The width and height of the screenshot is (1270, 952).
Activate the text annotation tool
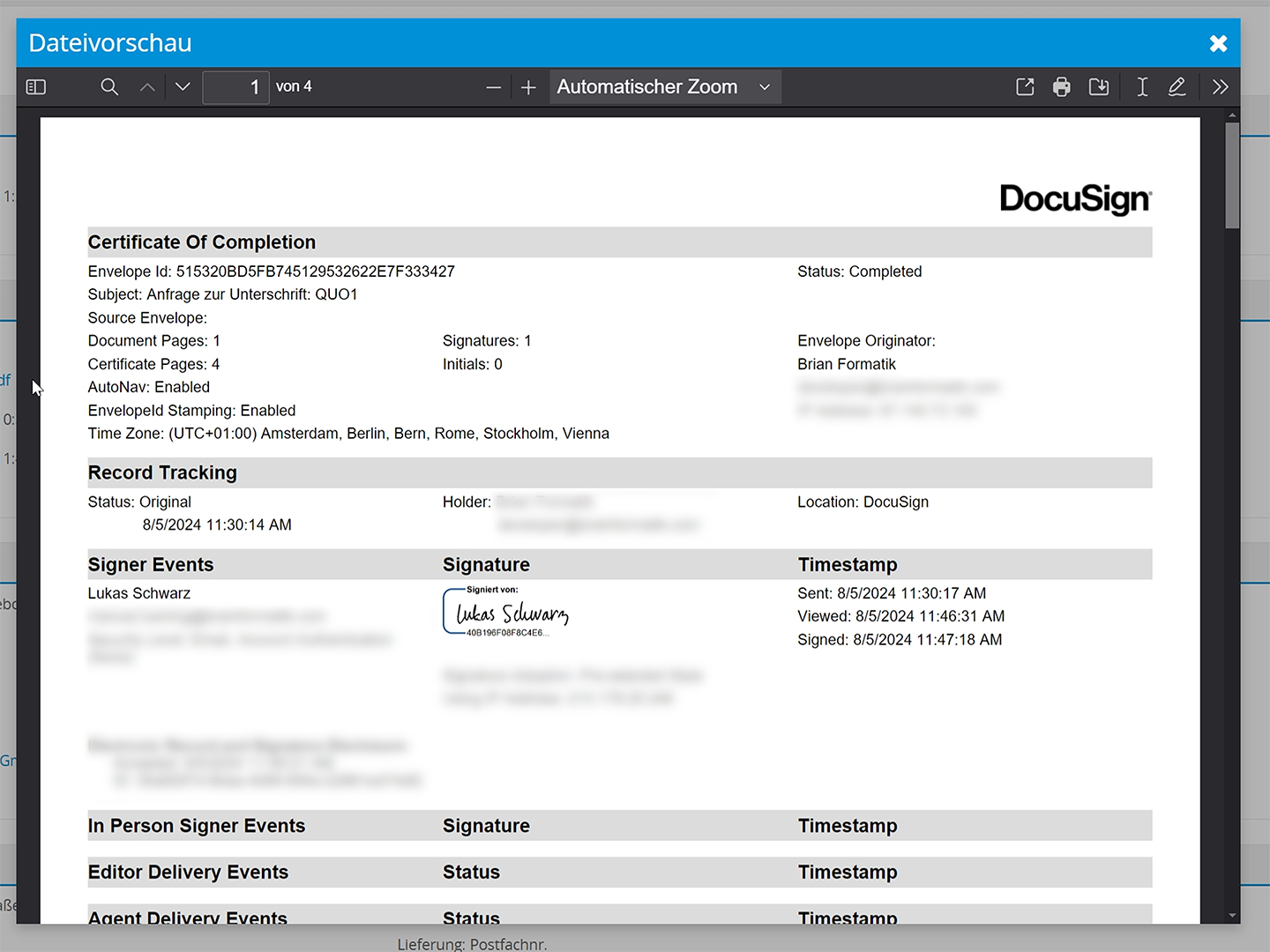1142,87
